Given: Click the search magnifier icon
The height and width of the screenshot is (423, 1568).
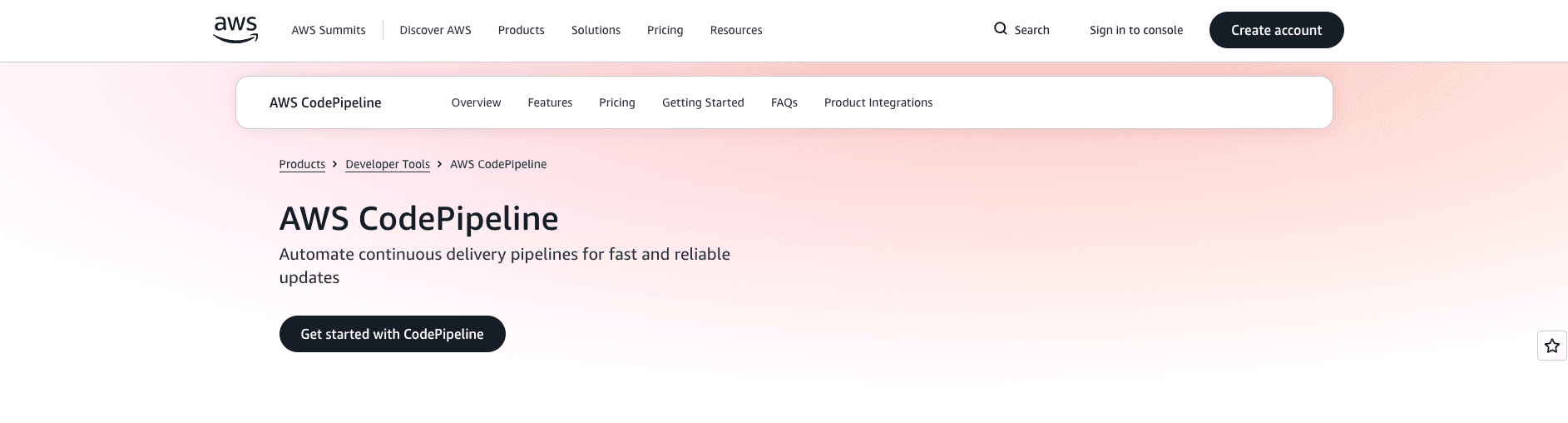Looking at the screenshot, I should pos(1001,29).
